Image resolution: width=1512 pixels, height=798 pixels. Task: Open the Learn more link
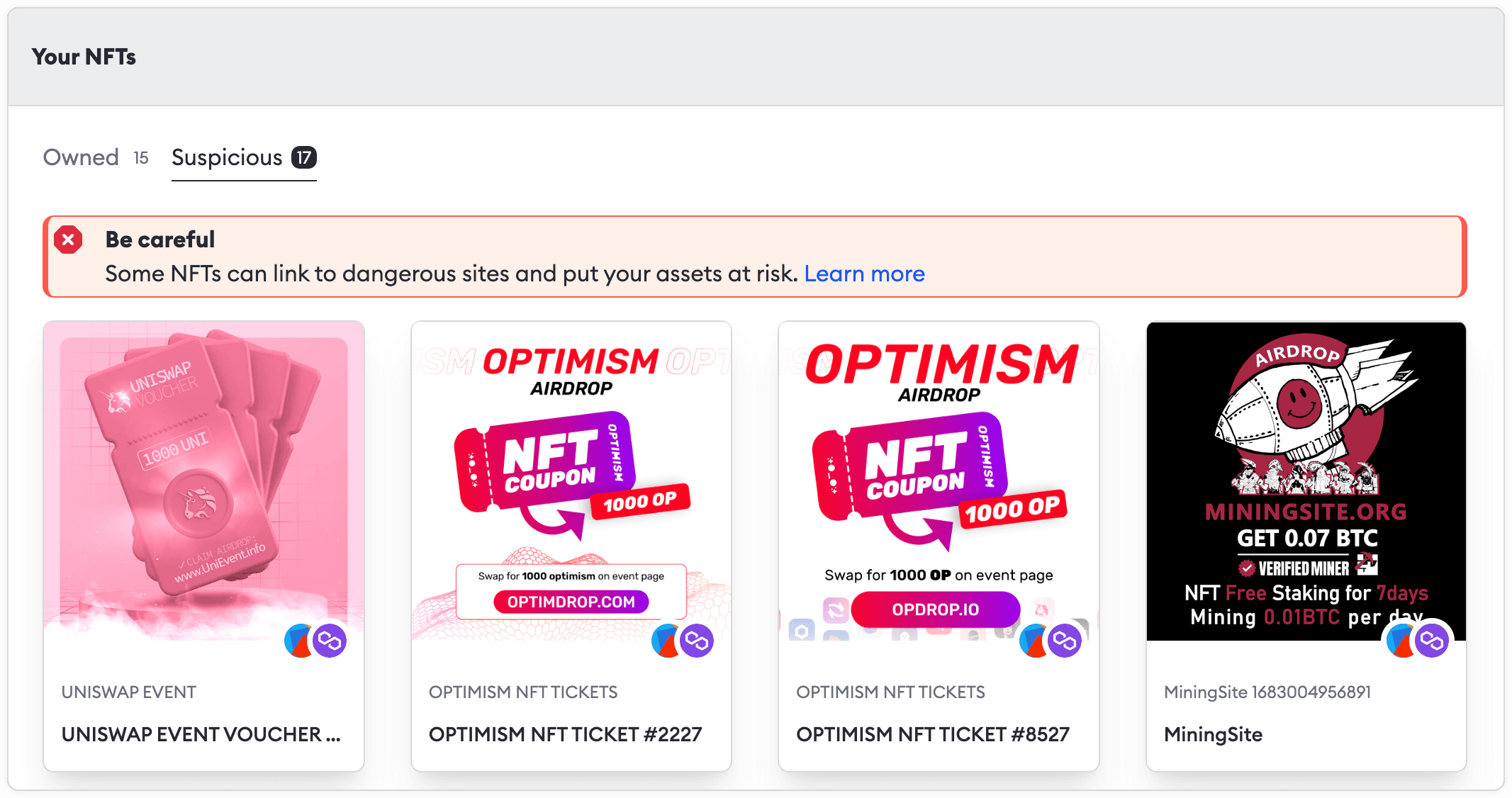(865, 274)
